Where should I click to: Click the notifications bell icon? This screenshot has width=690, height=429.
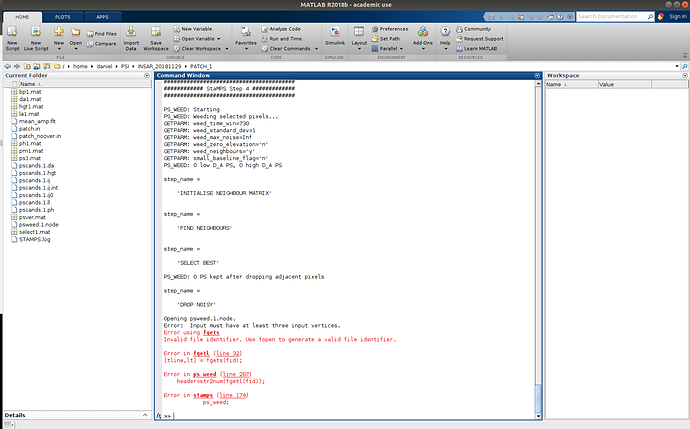coord(661,16)
